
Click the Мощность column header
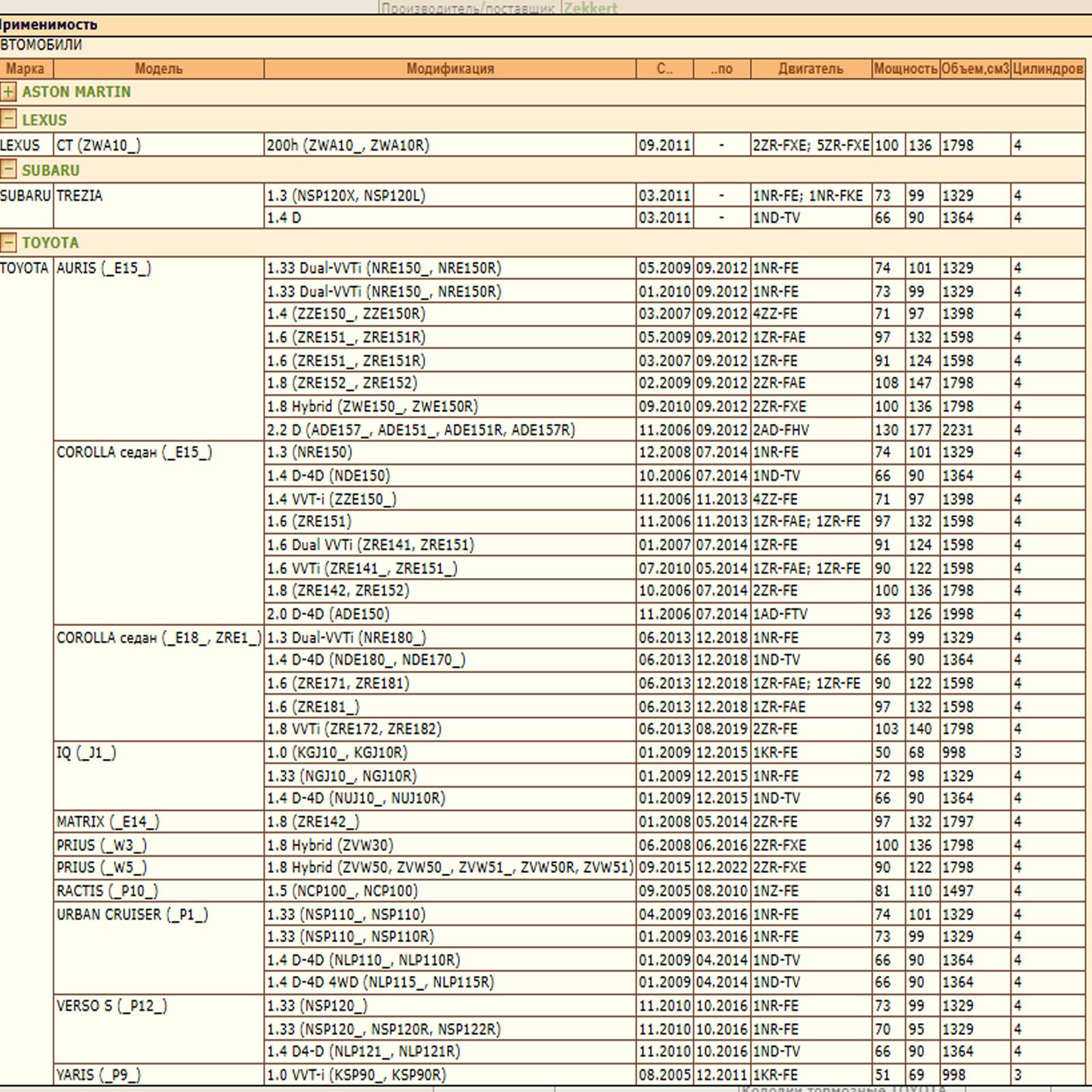[x=906, y=68]
